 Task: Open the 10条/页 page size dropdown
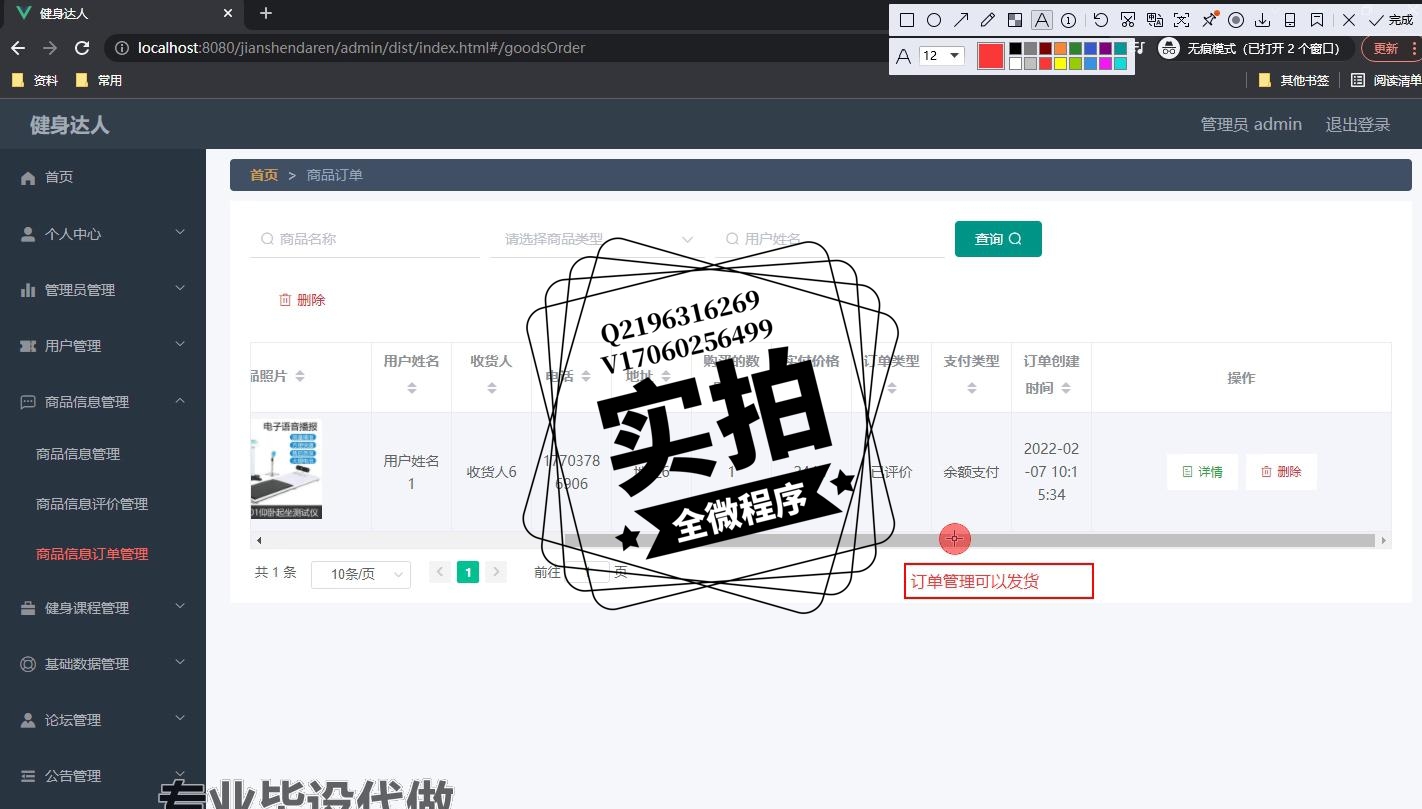pos(361,574)
